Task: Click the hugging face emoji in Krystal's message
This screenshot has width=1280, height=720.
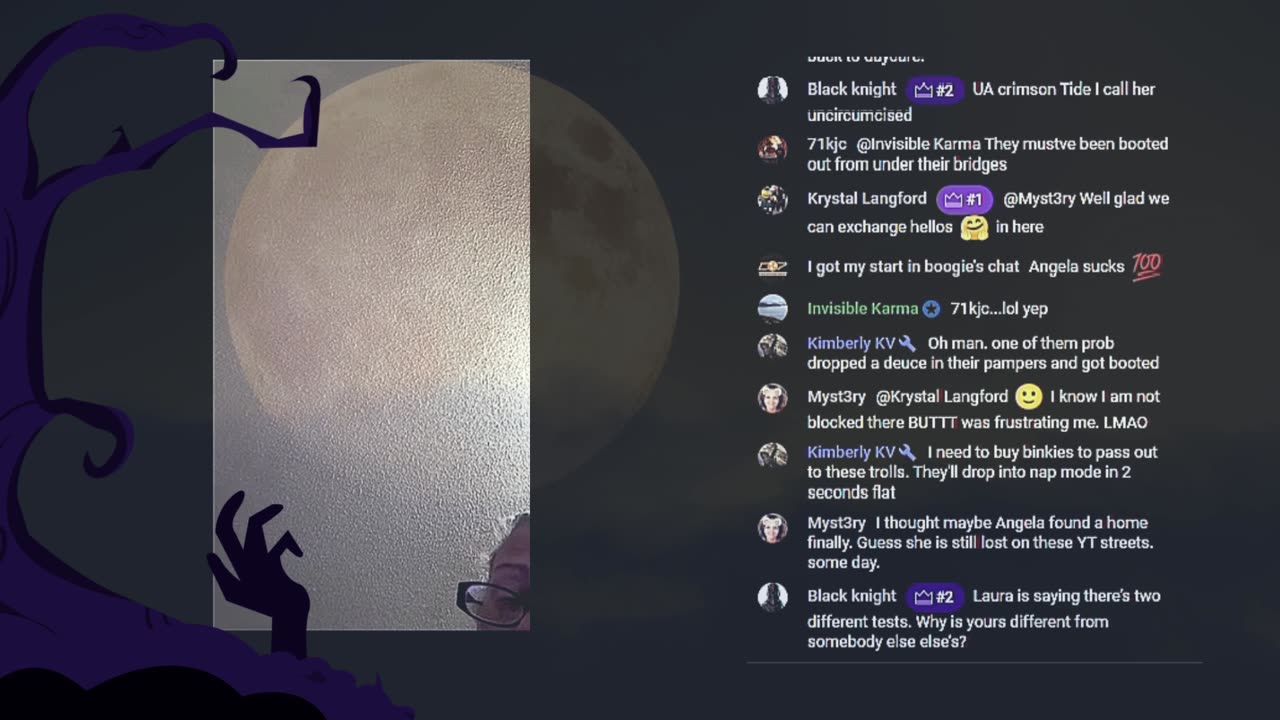Action: pyautogui.click(x=974, y=228)
